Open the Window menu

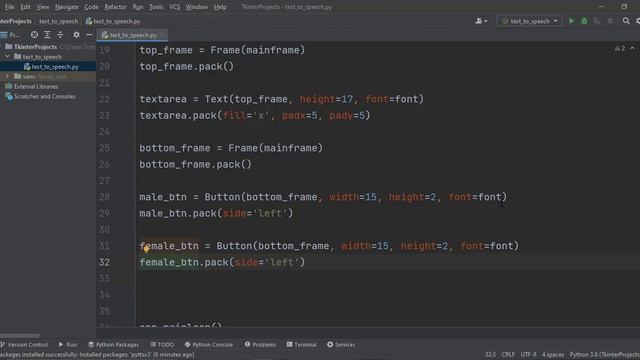pyautogui.click(x=196, y=7)
